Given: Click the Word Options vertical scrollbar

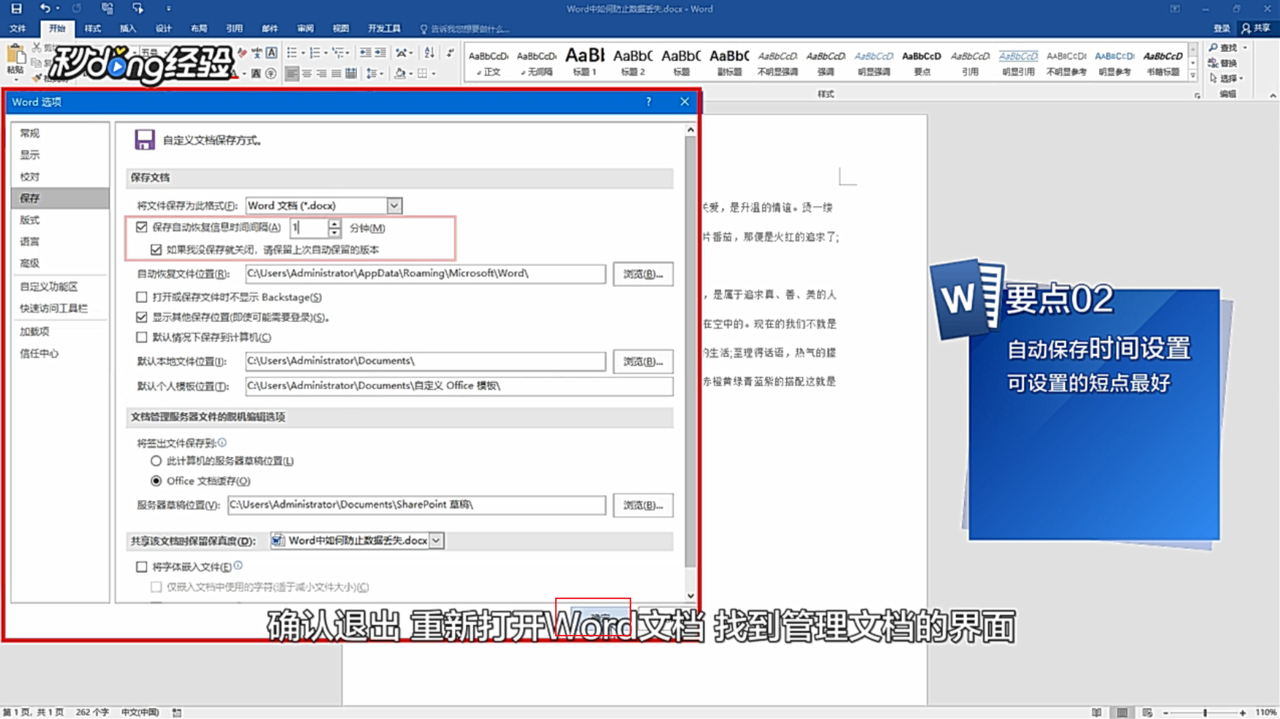Looking at the screenshot, I should [x=690, y=350].
